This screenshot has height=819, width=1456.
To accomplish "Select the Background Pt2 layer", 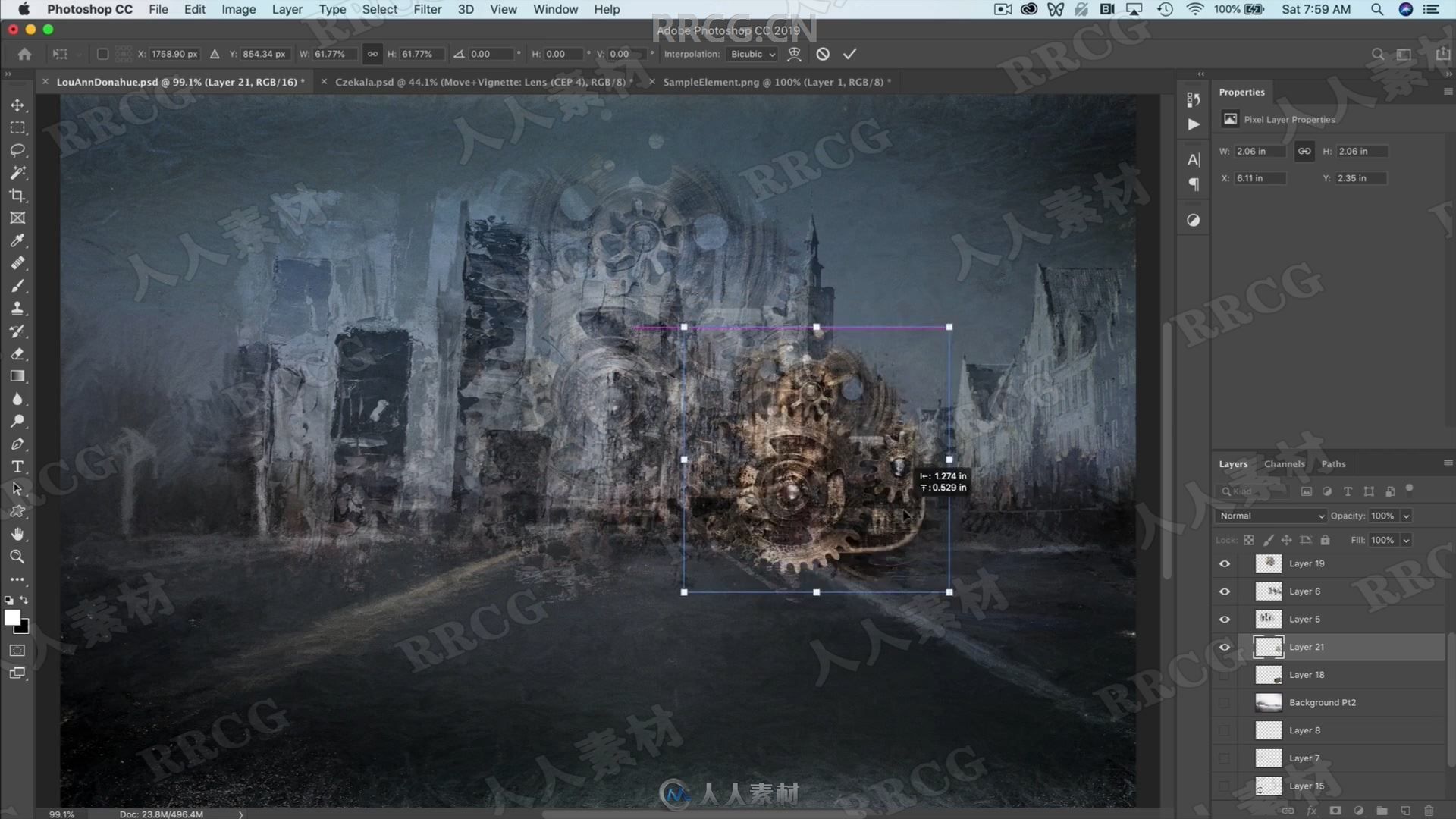I will click(x=1341, y=703).
